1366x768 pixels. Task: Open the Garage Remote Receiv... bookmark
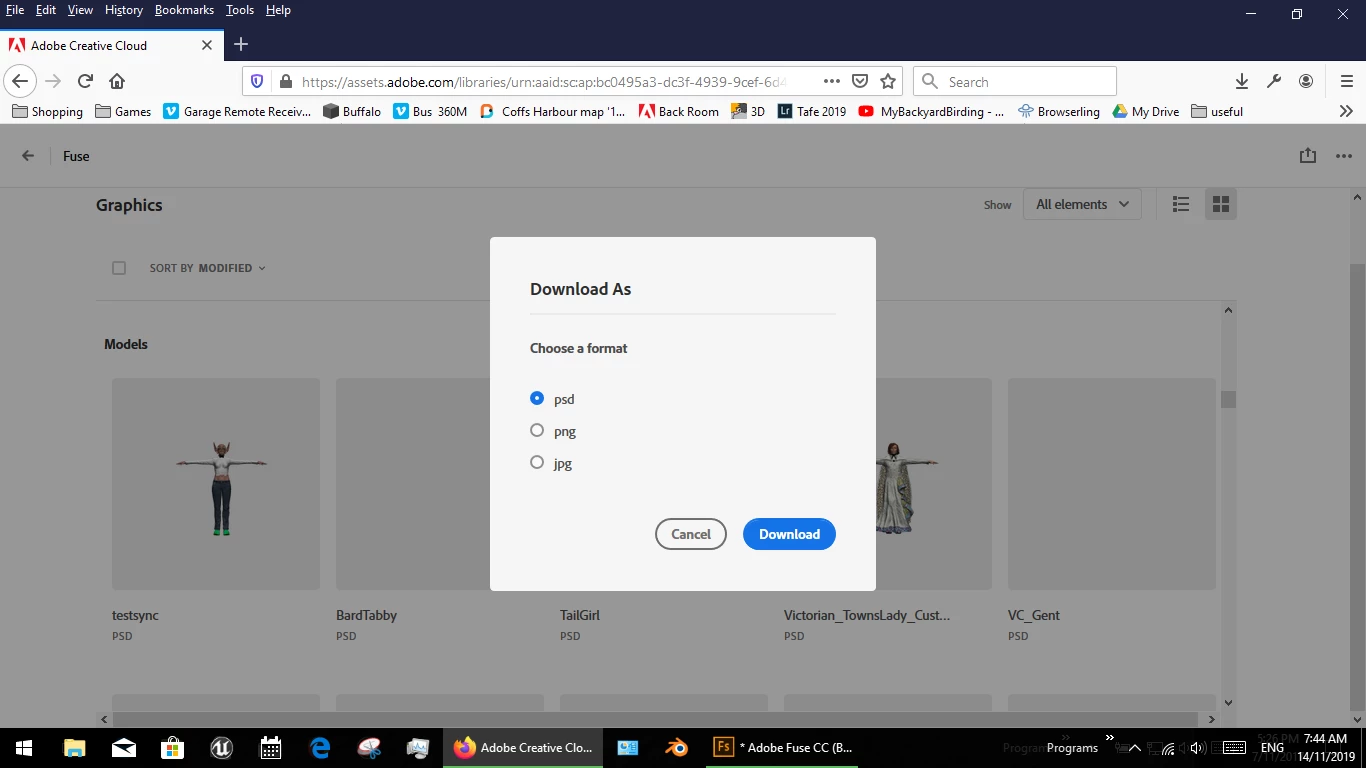237,111
